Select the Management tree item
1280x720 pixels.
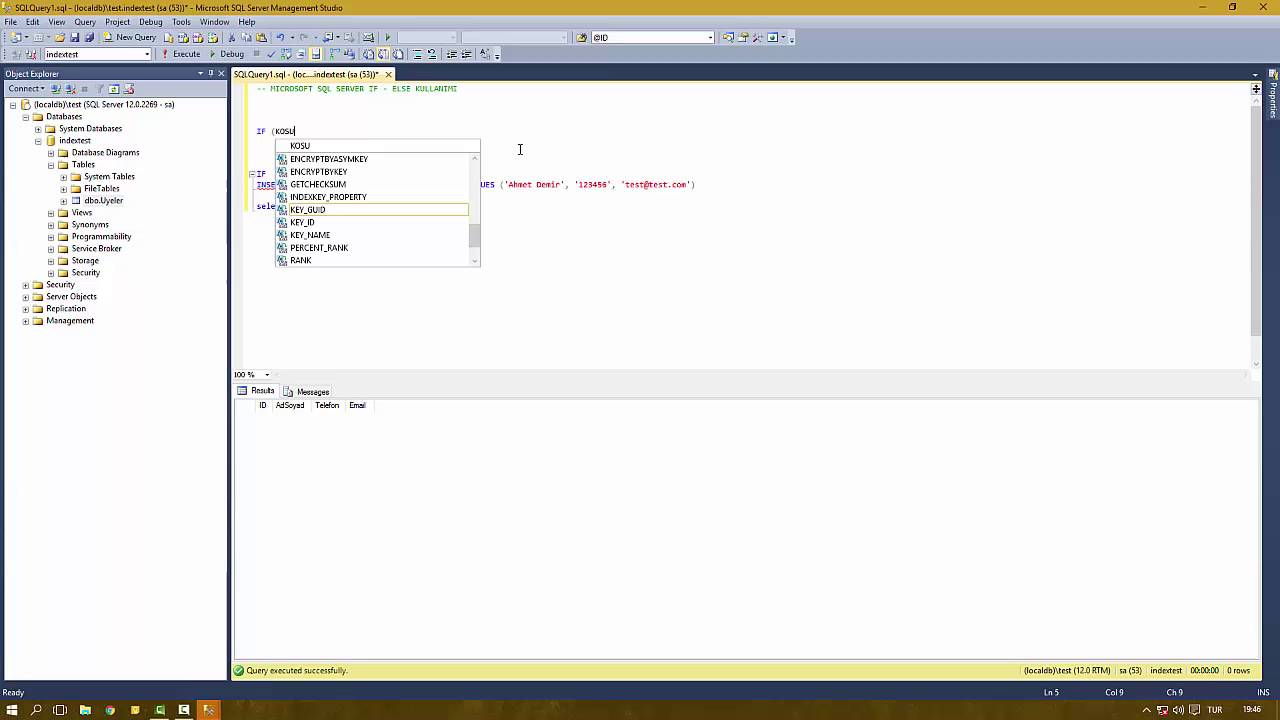click(x=70, y=321)
